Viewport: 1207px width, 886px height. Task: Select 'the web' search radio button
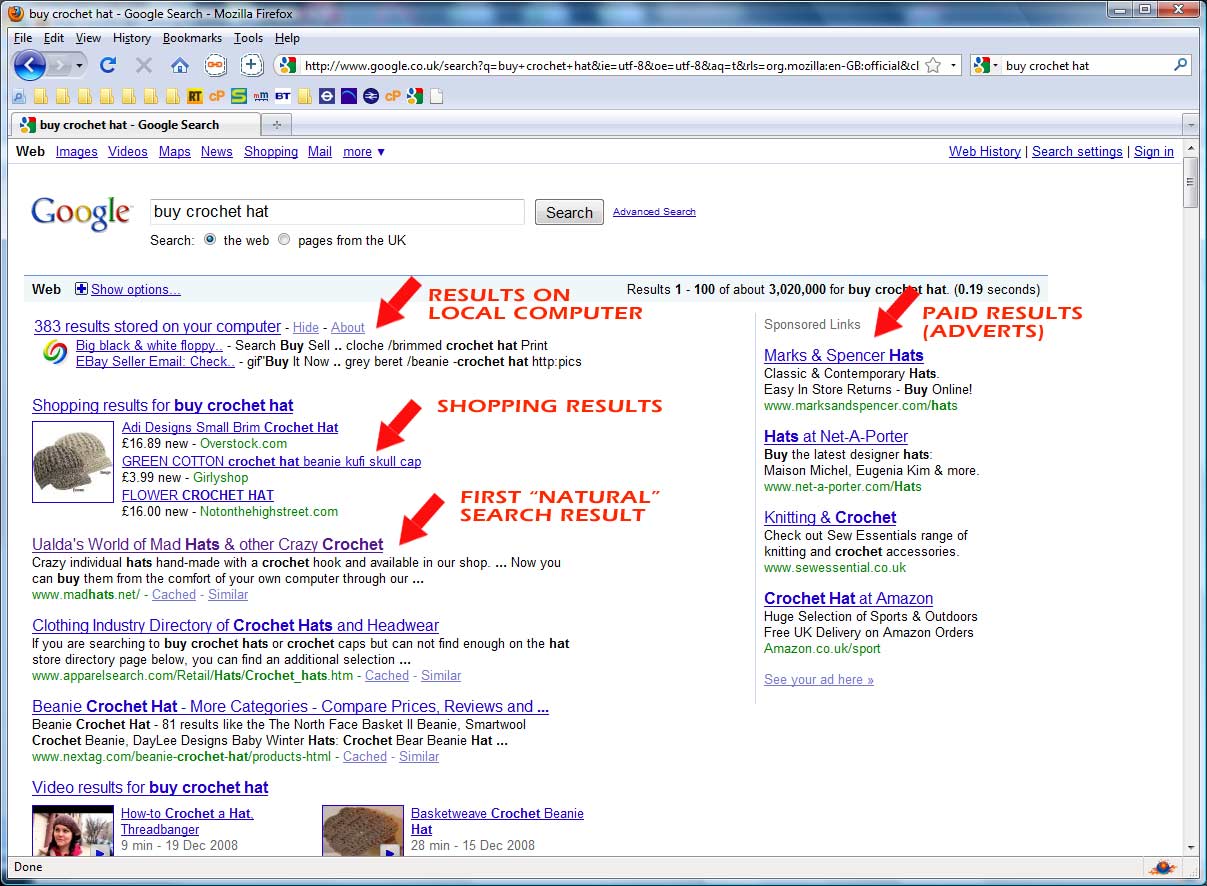point(210,240)
